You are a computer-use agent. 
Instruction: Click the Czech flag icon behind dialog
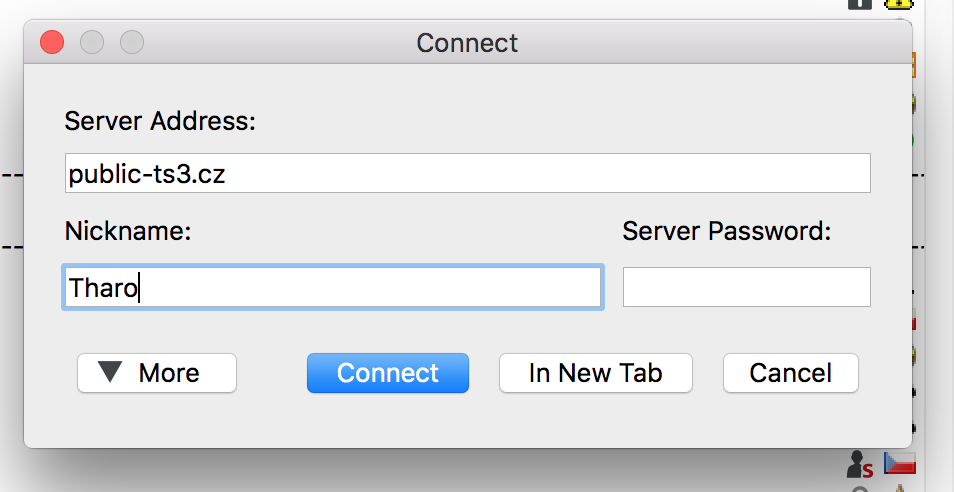tap(900, 463)
